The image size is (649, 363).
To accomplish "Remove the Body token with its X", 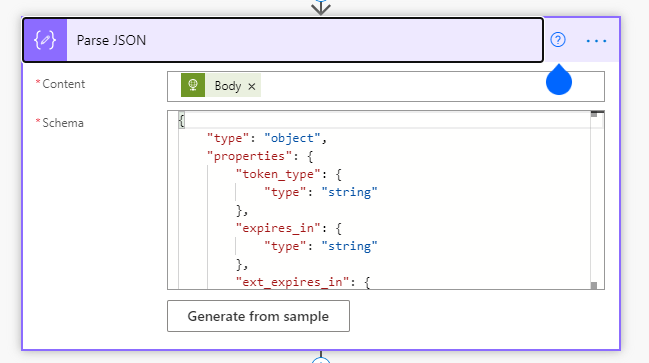I will pos(252,86).
